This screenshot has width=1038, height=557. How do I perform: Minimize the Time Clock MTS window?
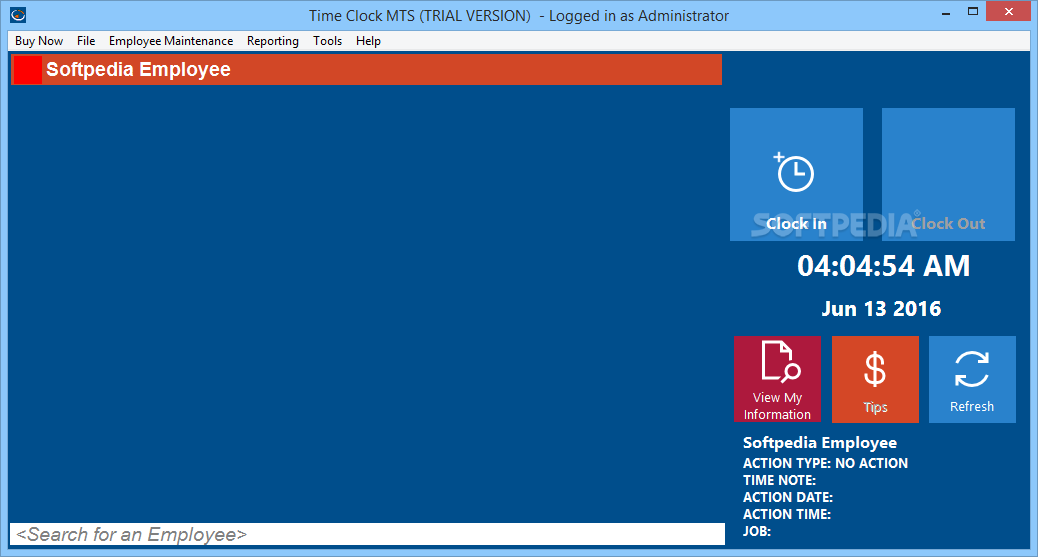point(946,12)
